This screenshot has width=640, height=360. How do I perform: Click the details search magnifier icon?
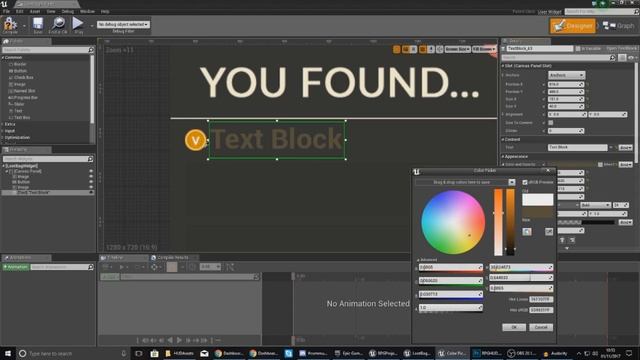[x=612, y=58]
